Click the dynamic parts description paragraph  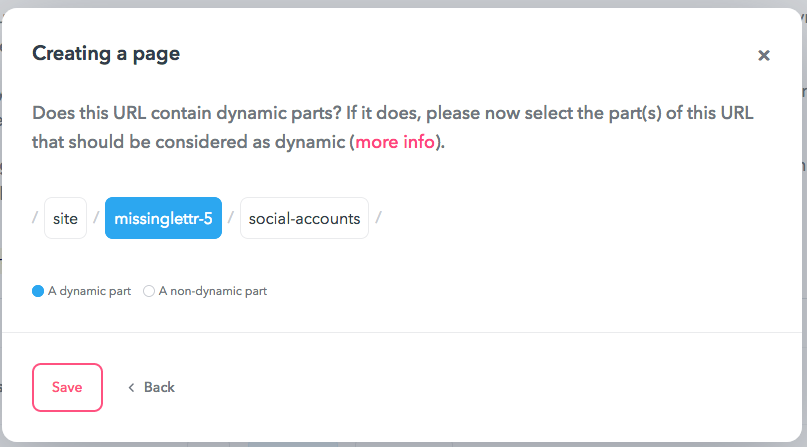tap(392, 127)
